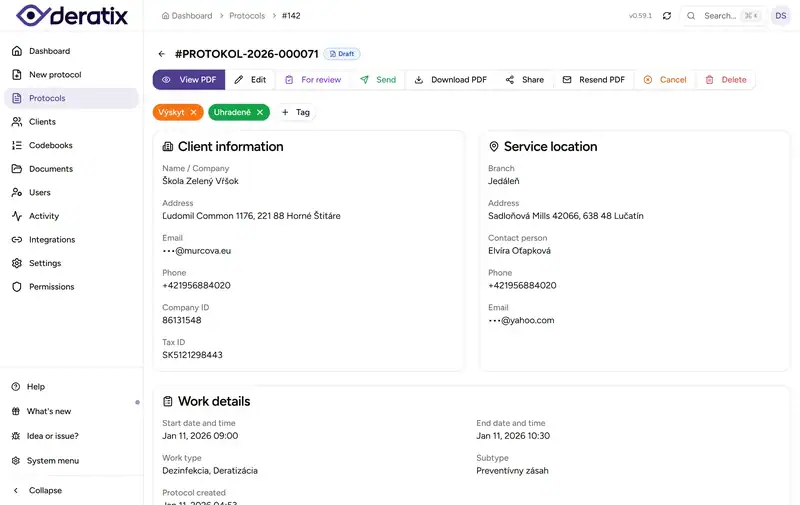Open the System menu
Image resolution: width=800 pixels, height=505 pixels.
click(x=71, y=461)
